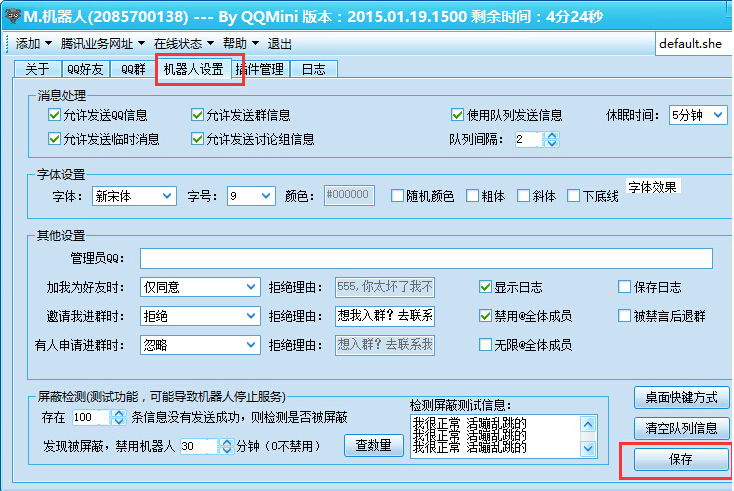The height and width of the screenshot is (491, 734).
Task: Increase the failed message count spinner
Action: 119,413
